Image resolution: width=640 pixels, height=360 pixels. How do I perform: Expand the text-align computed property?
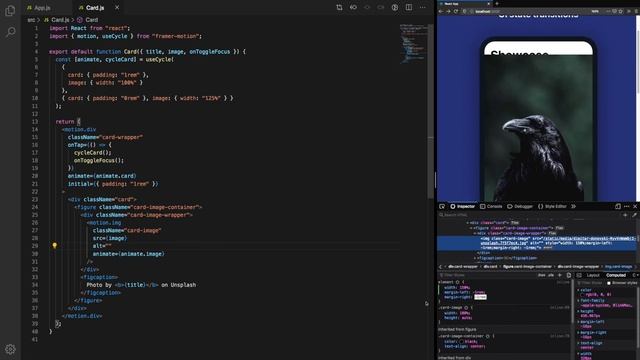click(x=578, y=343)
